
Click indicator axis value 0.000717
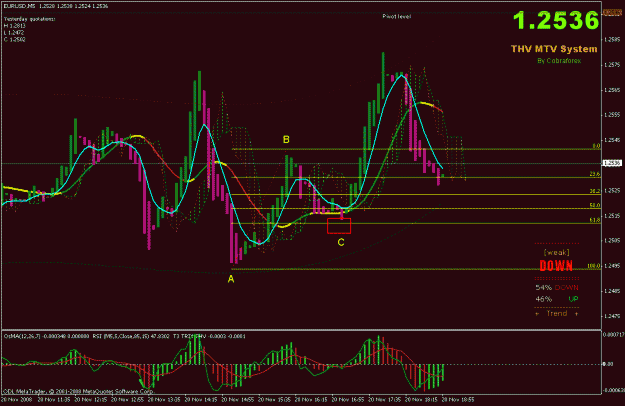point(613,335)
